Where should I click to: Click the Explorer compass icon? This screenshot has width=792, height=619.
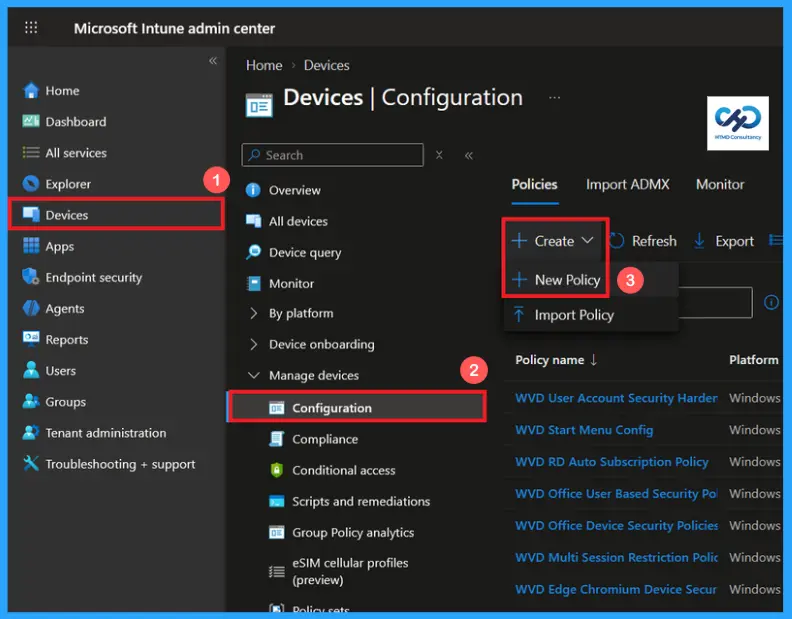[x=31, y=184]
